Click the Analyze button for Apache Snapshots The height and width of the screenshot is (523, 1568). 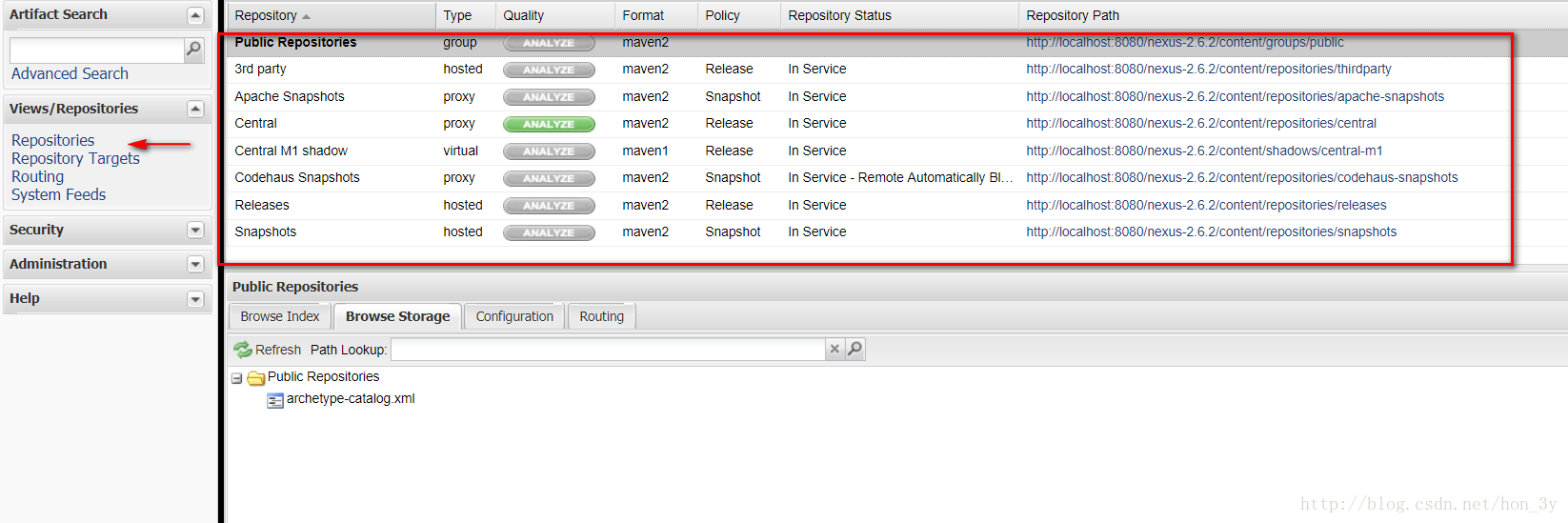pyautogui.click(x=549, y=97)
